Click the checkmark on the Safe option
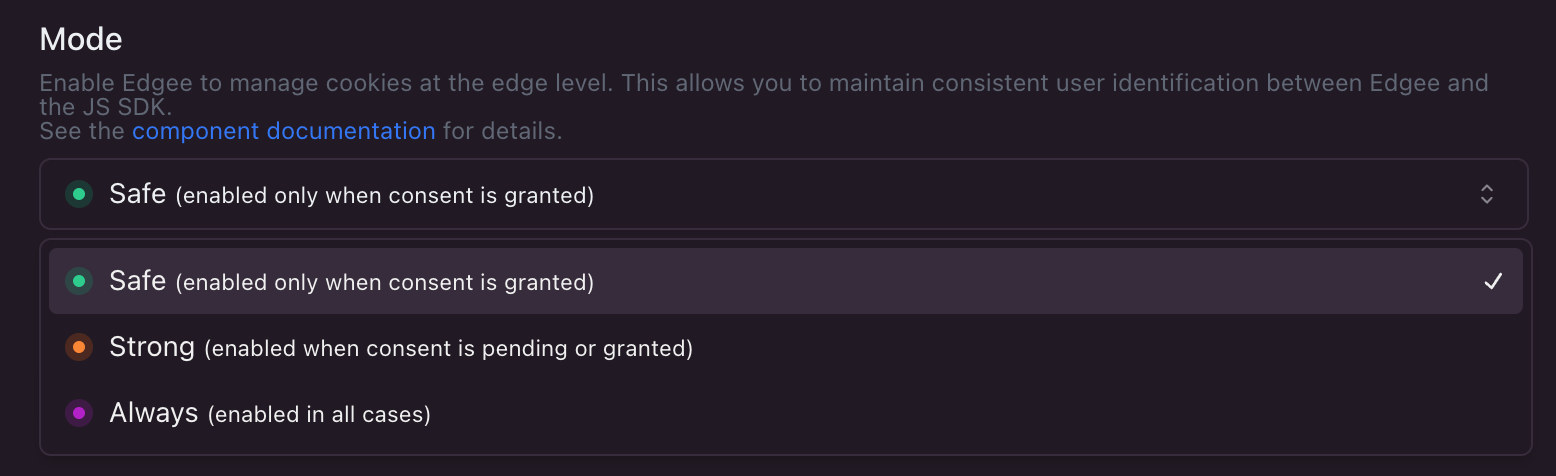The image size is (1556, 476). tap(1493, 282)
